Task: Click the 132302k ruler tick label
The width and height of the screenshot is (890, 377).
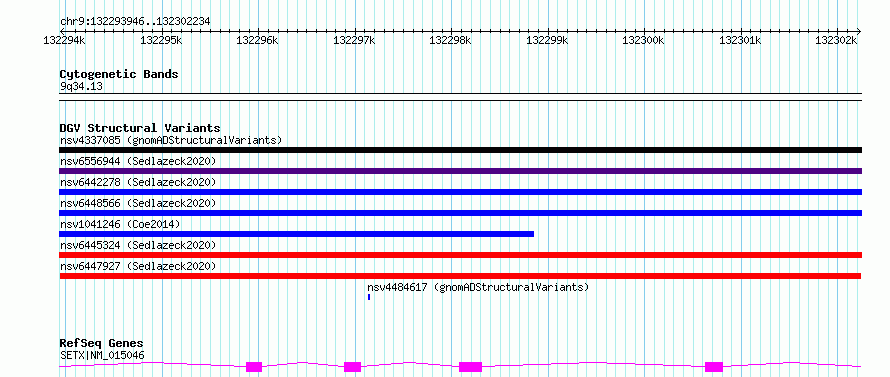Action: pos(837,40)
